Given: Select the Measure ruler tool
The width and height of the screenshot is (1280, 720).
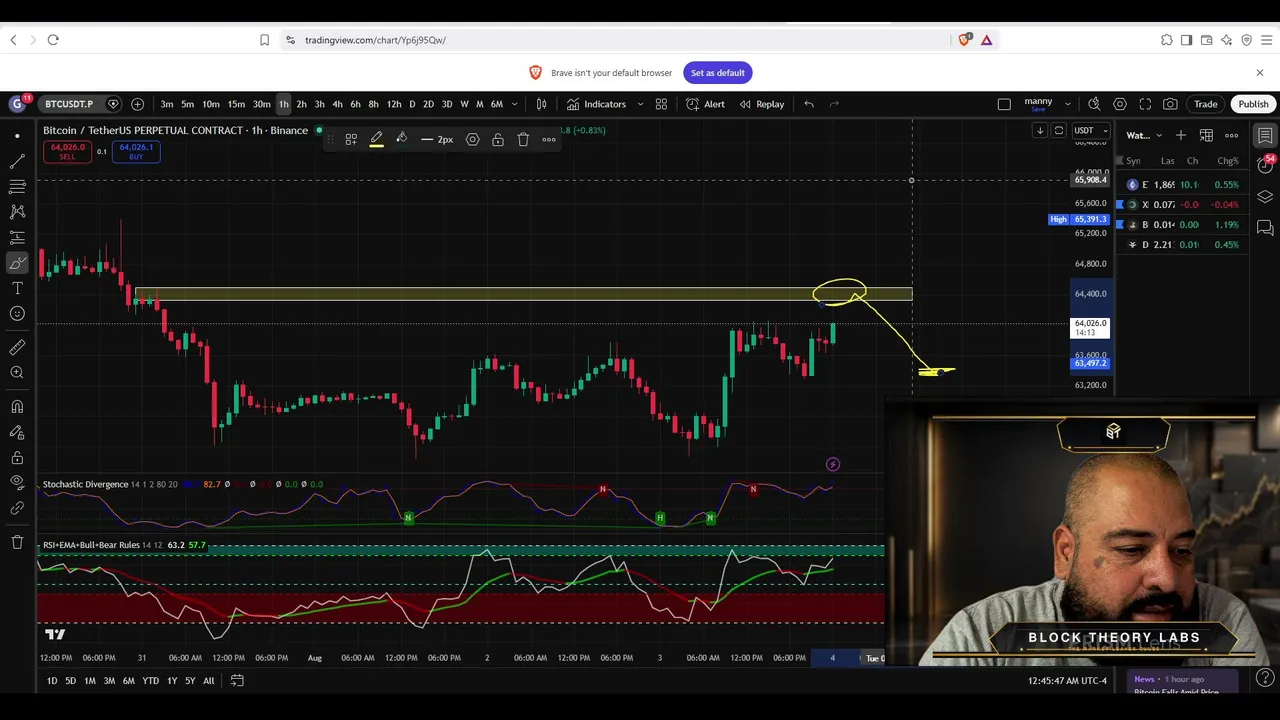Looking at the screenshot, I should [x=17, y=348].
